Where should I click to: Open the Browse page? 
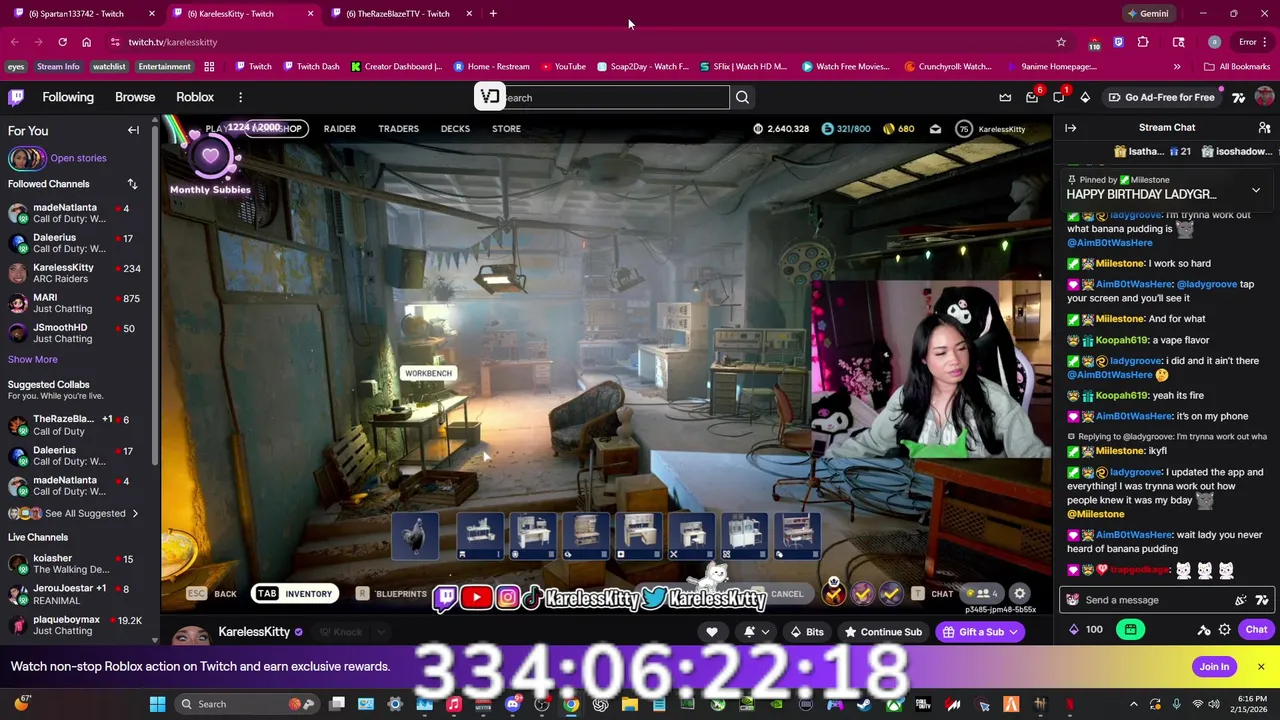tap(135, 97)
